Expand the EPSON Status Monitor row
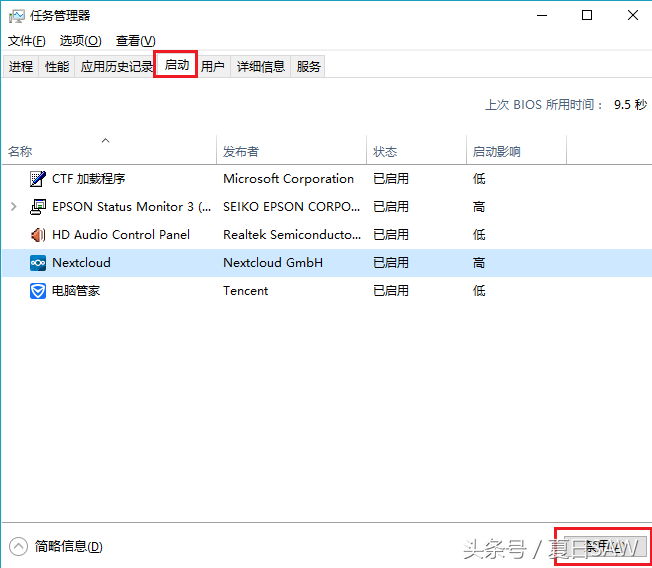 pos(14,206)
